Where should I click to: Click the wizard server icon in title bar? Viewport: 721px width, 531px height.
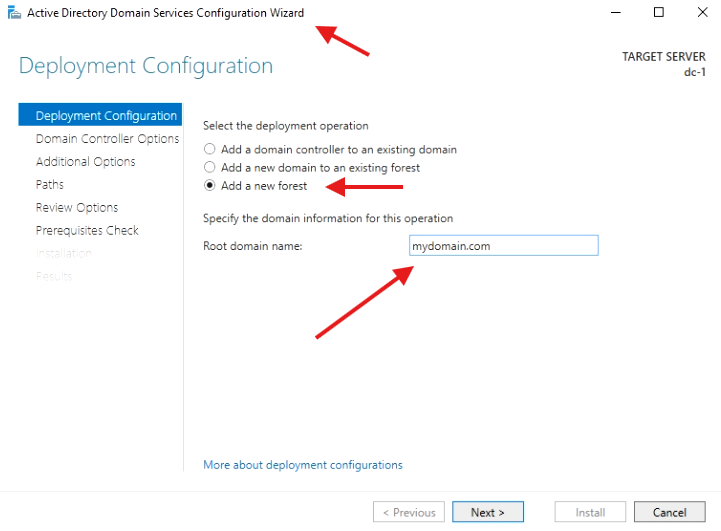point(14,12)
